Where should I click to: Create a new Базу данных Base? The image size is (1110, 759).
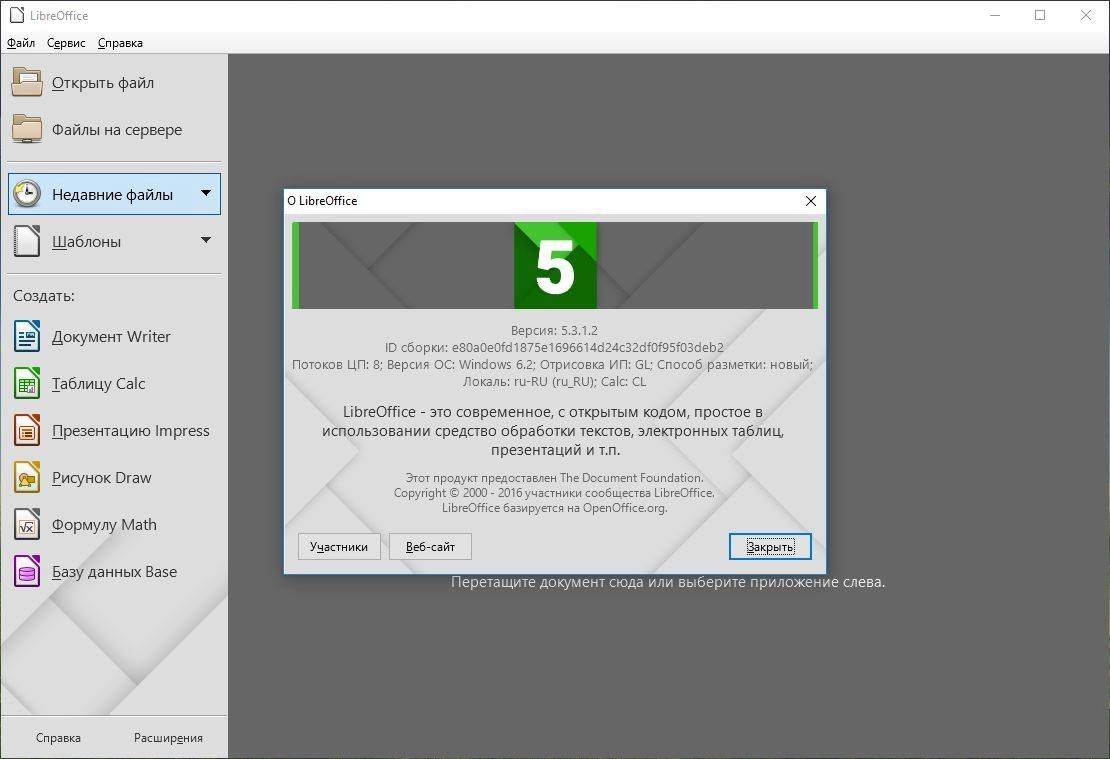(x=115, y=572)
